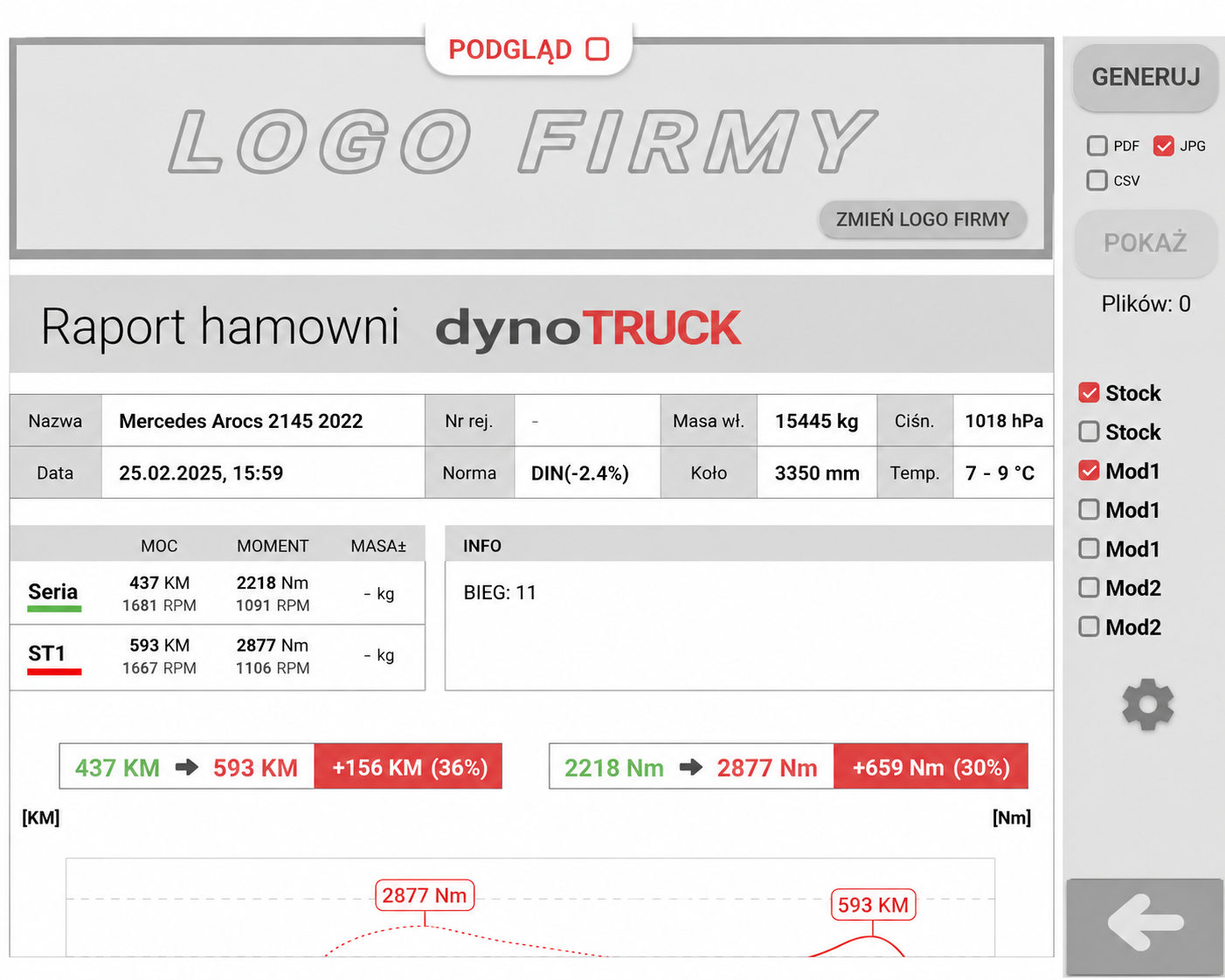Viewport: 1225px width, 980px height.
Task: Click the '2877 Nm' peak marker on the chart
Action: [425, 895]
